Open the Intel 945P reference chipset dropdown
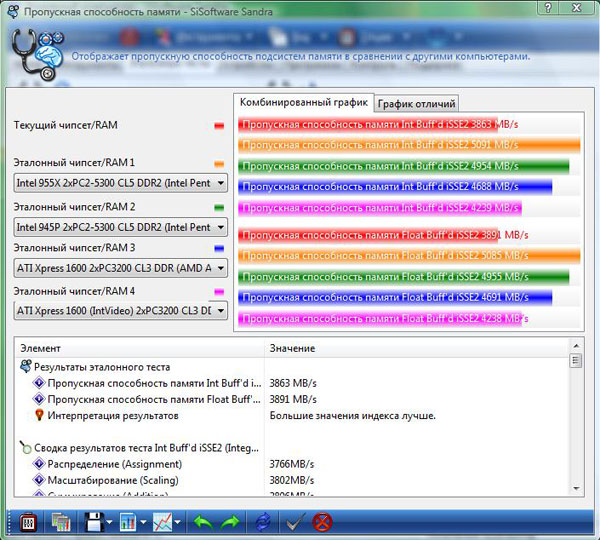The image size is (600, 540). (121, 227)
